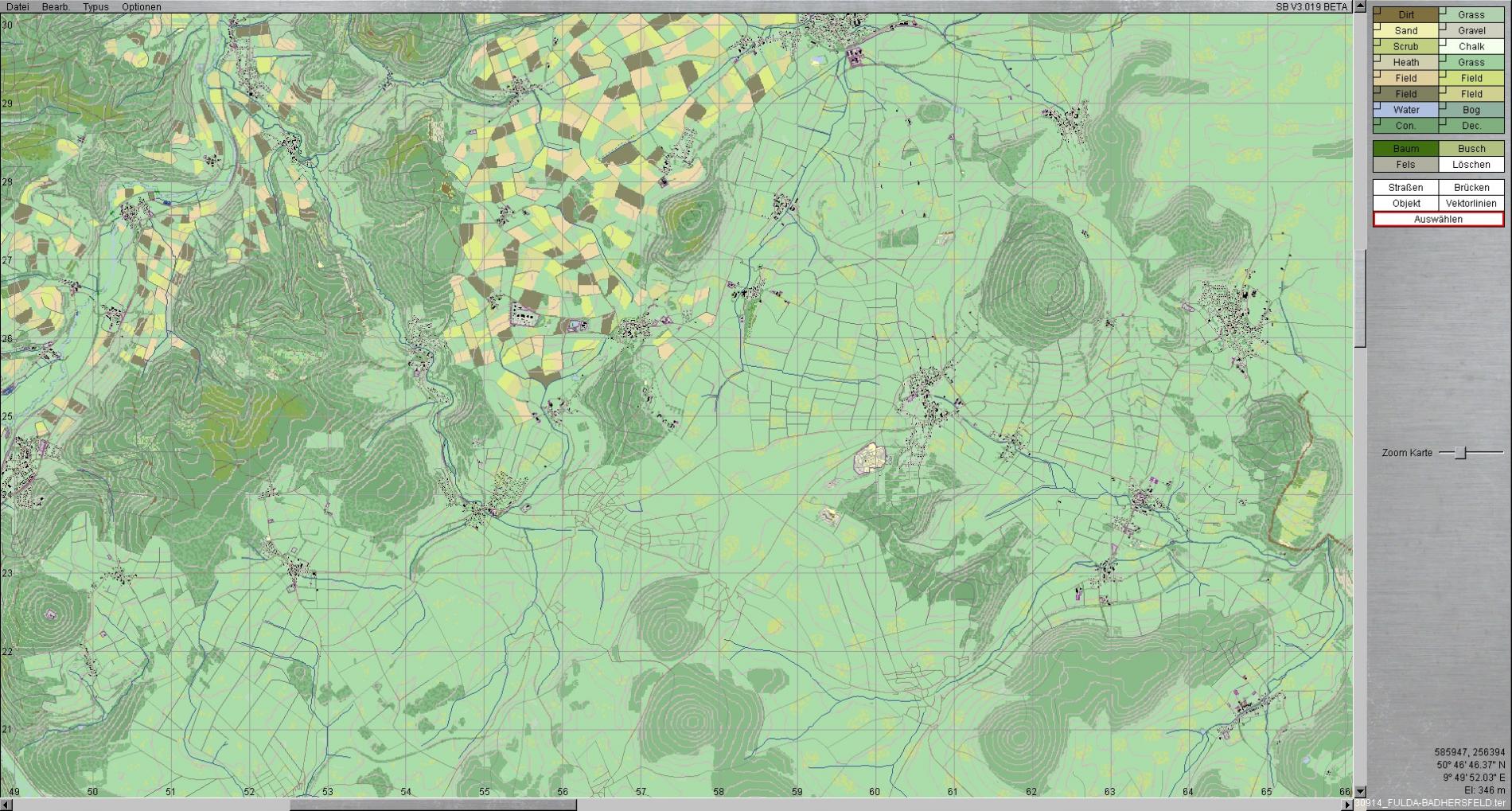Click the horizontal scrollbar thumb below map
The height and width of the screenshot is (811, 1512).
(433, 805)
